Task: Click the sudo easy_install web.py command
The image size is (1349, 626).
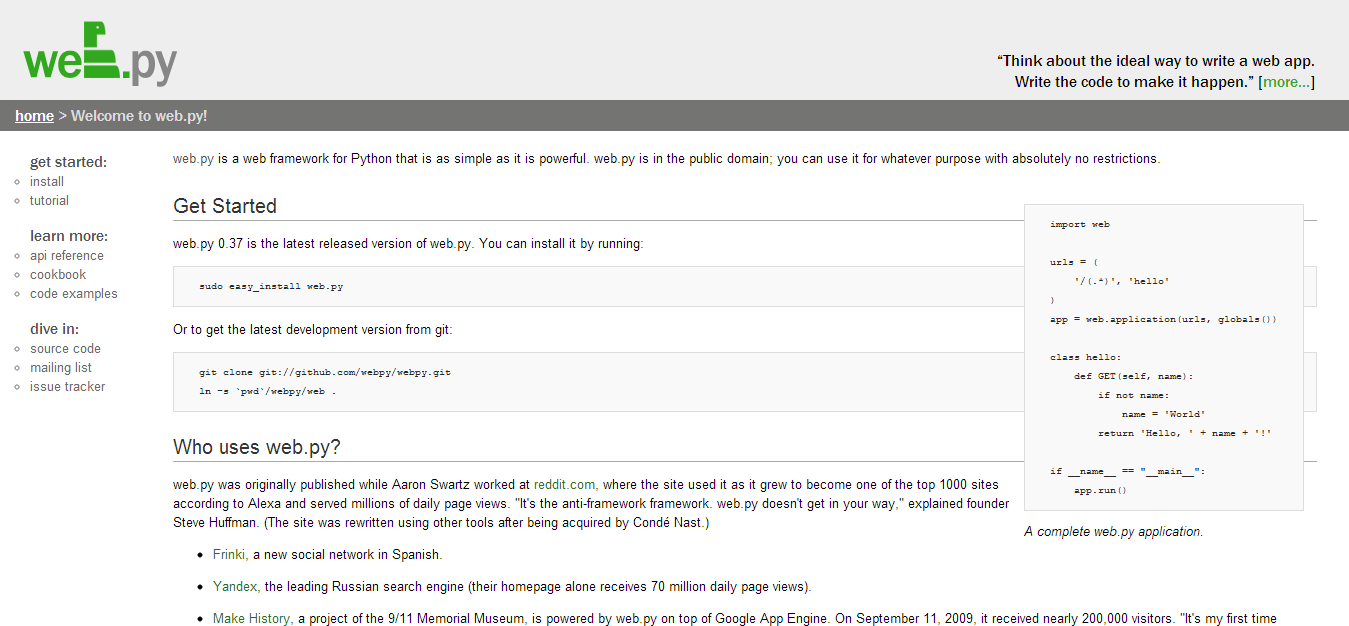Action: coord(271,286)
